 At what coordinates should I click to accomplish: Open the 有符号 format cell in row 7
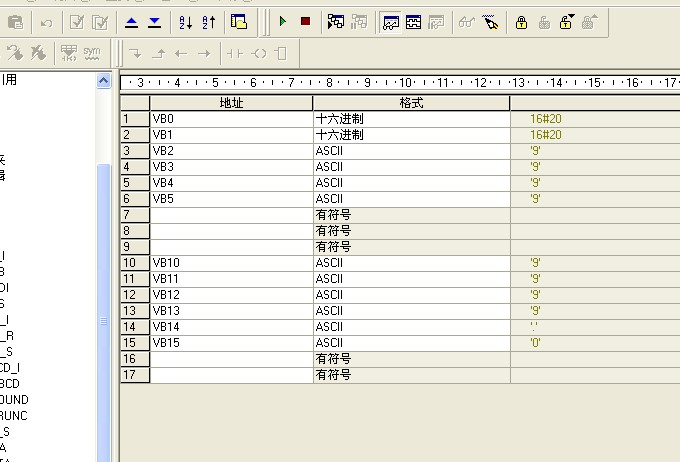coord(412,215)
